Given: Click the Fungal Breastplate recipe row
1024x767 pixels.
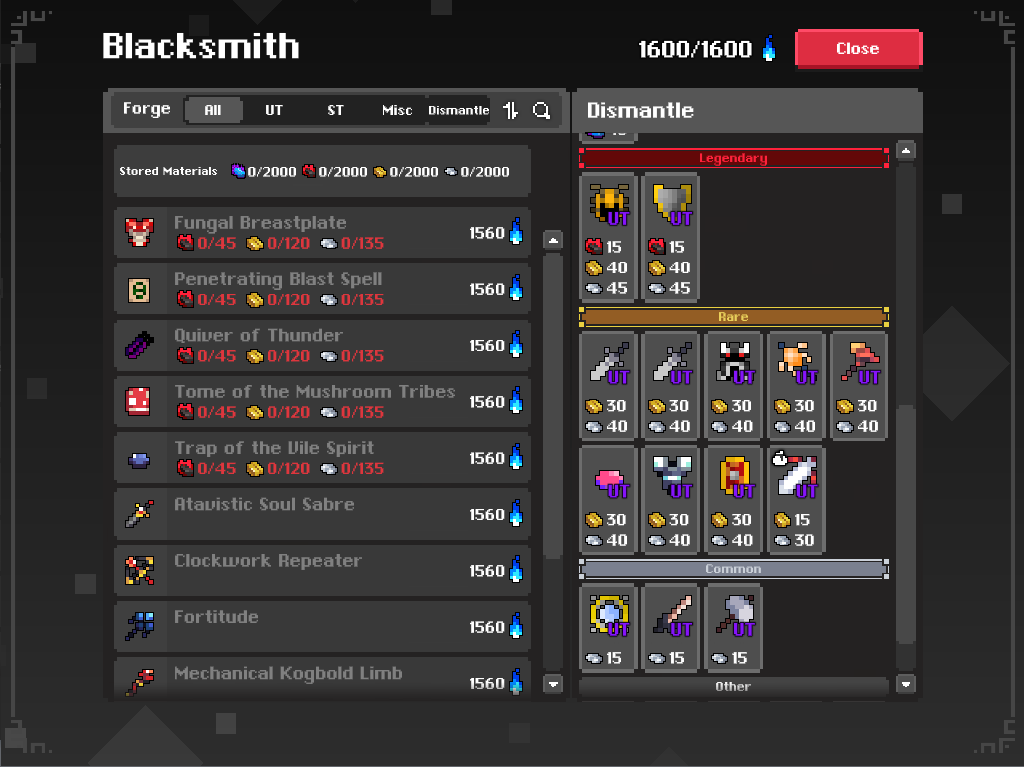Looking at the screenshot, I should pos(322,233).
